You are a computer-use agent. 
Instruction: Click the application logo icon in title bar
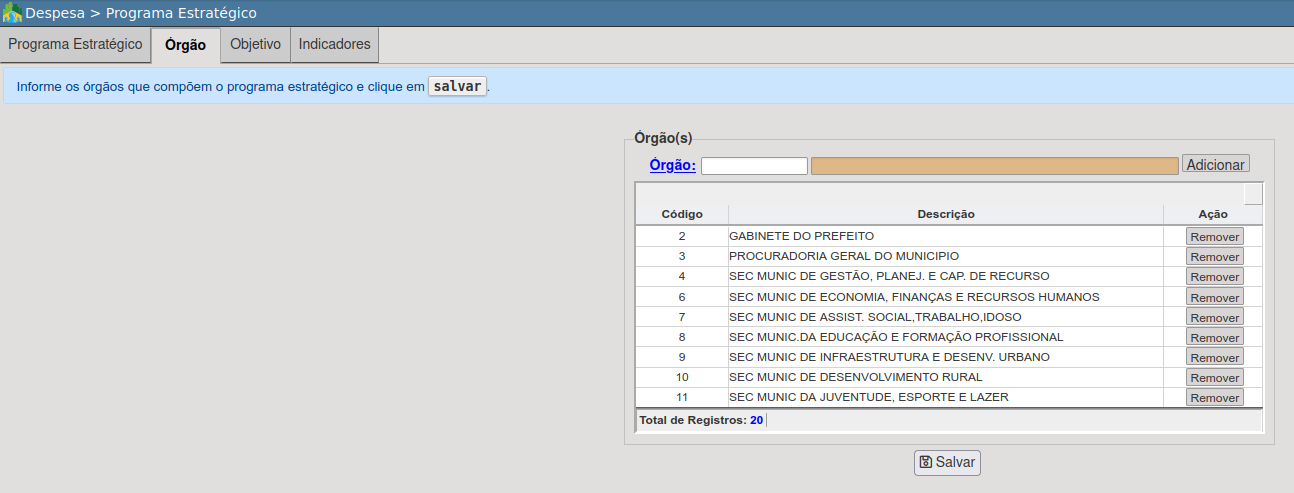point(12,13)
